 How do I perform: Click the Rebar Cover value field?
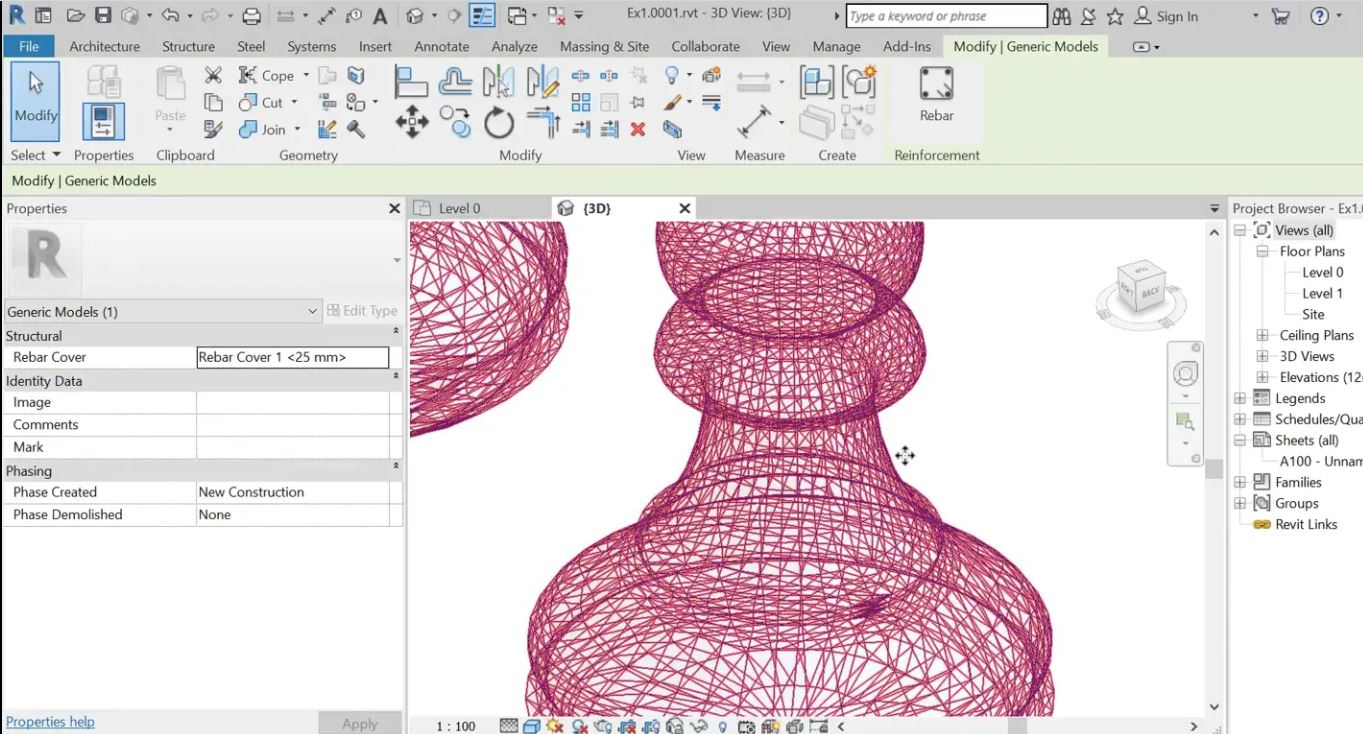pos(292,357)
